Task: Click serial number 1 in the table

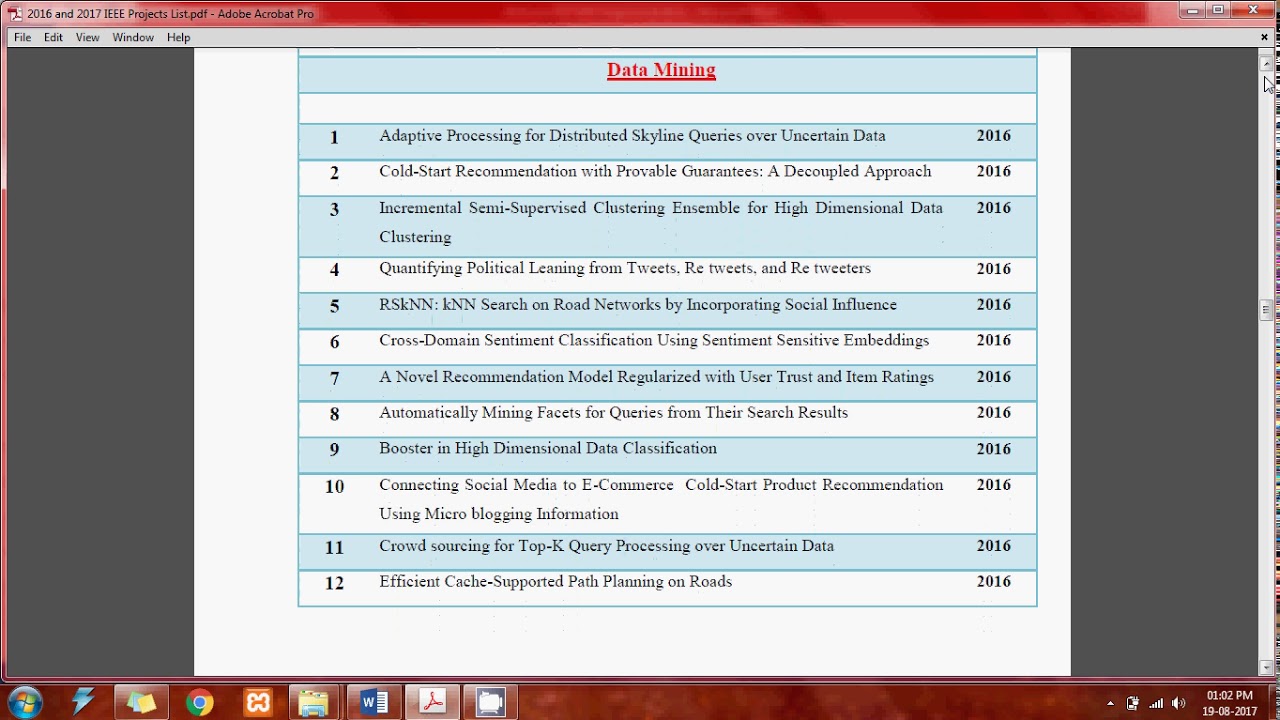Action: 334,138
